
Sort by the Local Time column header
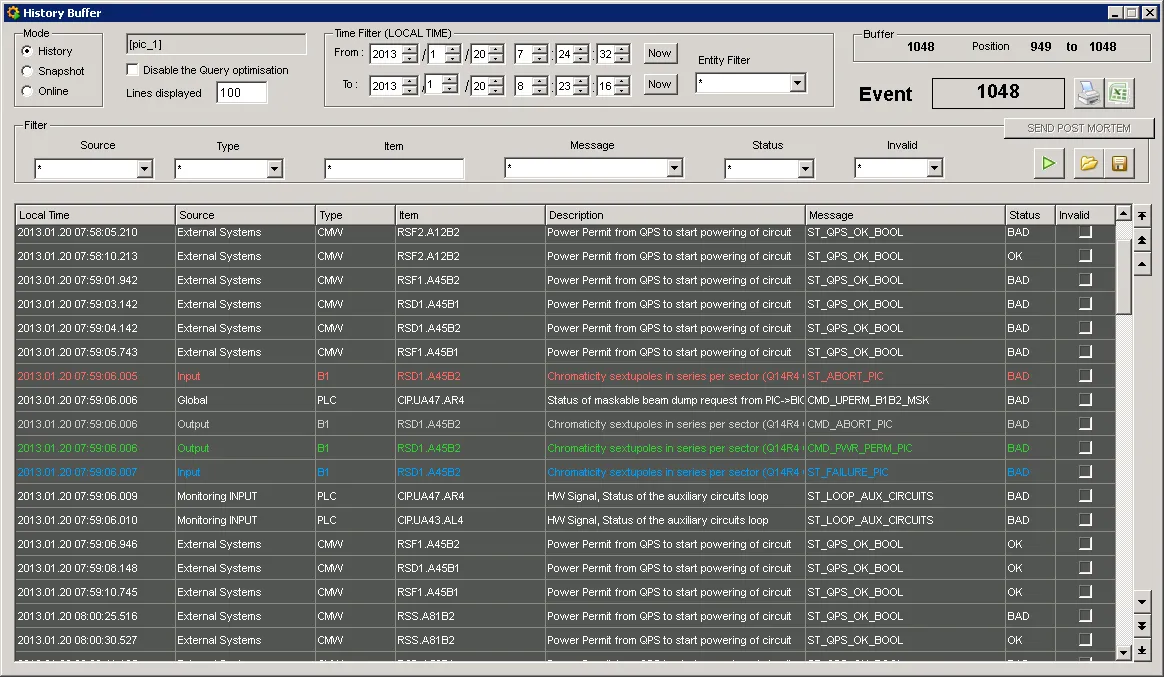(x=95, y=215)
